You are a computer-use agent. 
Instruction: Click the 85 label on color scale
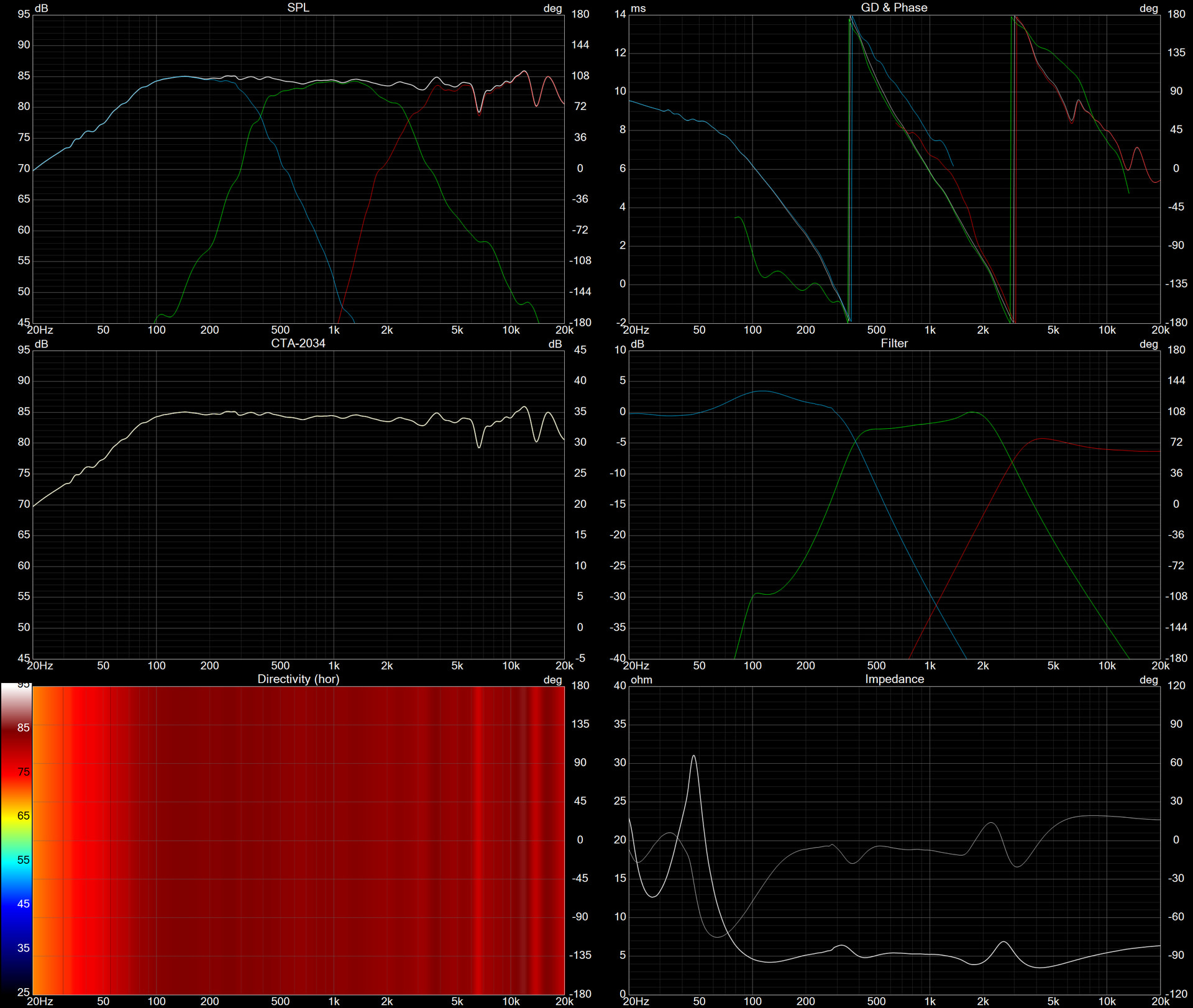coord(24,727)
